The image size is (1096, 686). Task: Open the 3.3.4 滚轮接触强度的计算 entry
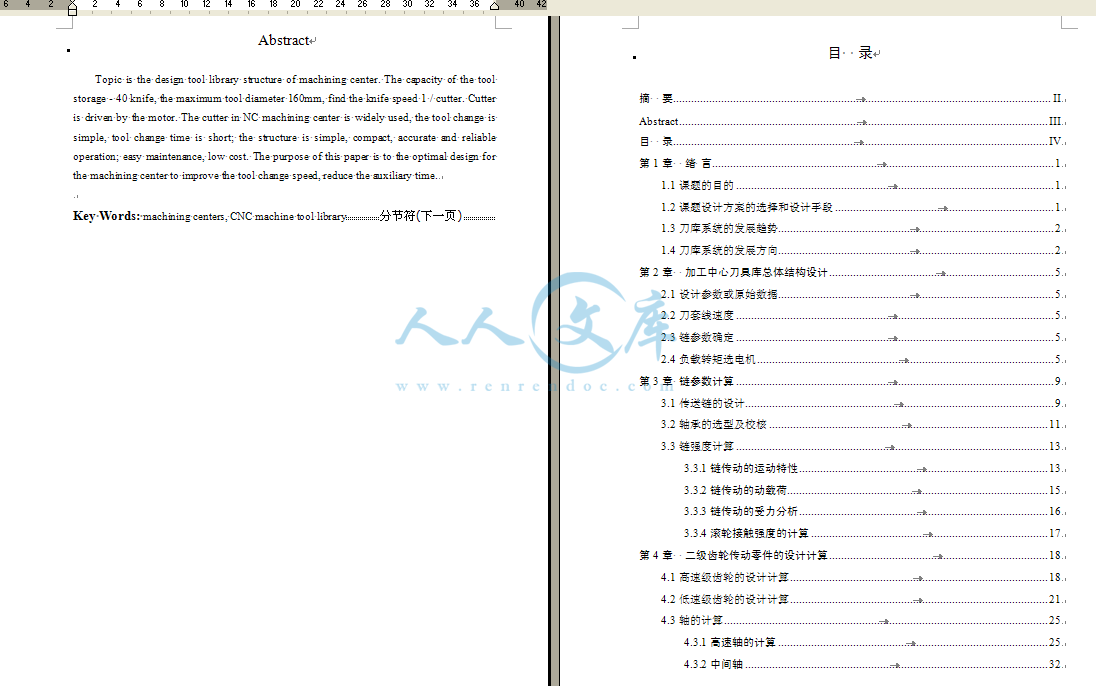click(873, 533)
